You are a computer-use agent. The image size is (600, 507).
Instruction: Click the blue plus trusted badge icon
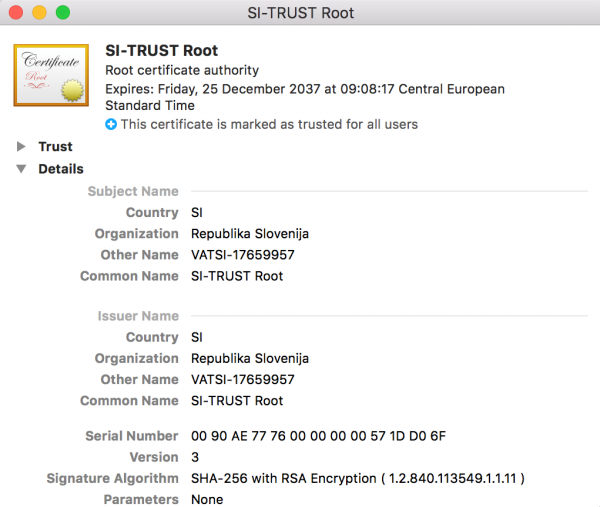point(111,124)
